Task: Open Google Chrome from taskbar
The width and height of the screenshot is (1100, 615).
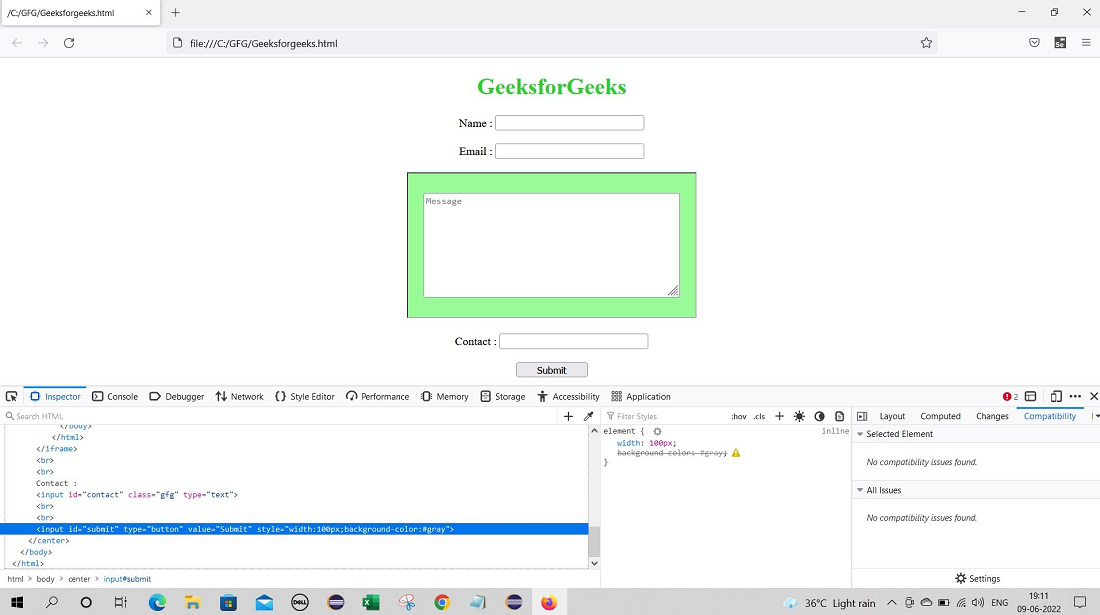Action: click(442, 602)
